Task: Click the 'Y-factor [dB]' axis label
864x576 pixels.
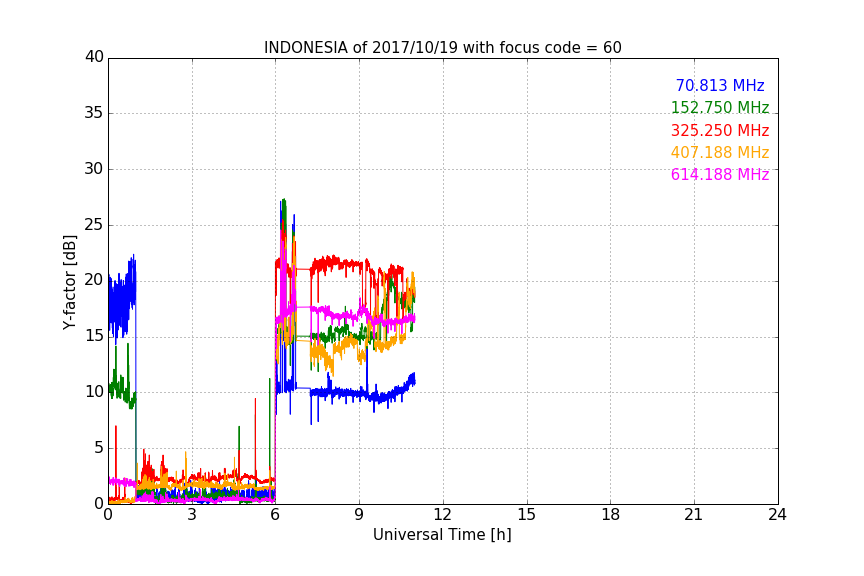Action: click(69, 282)
